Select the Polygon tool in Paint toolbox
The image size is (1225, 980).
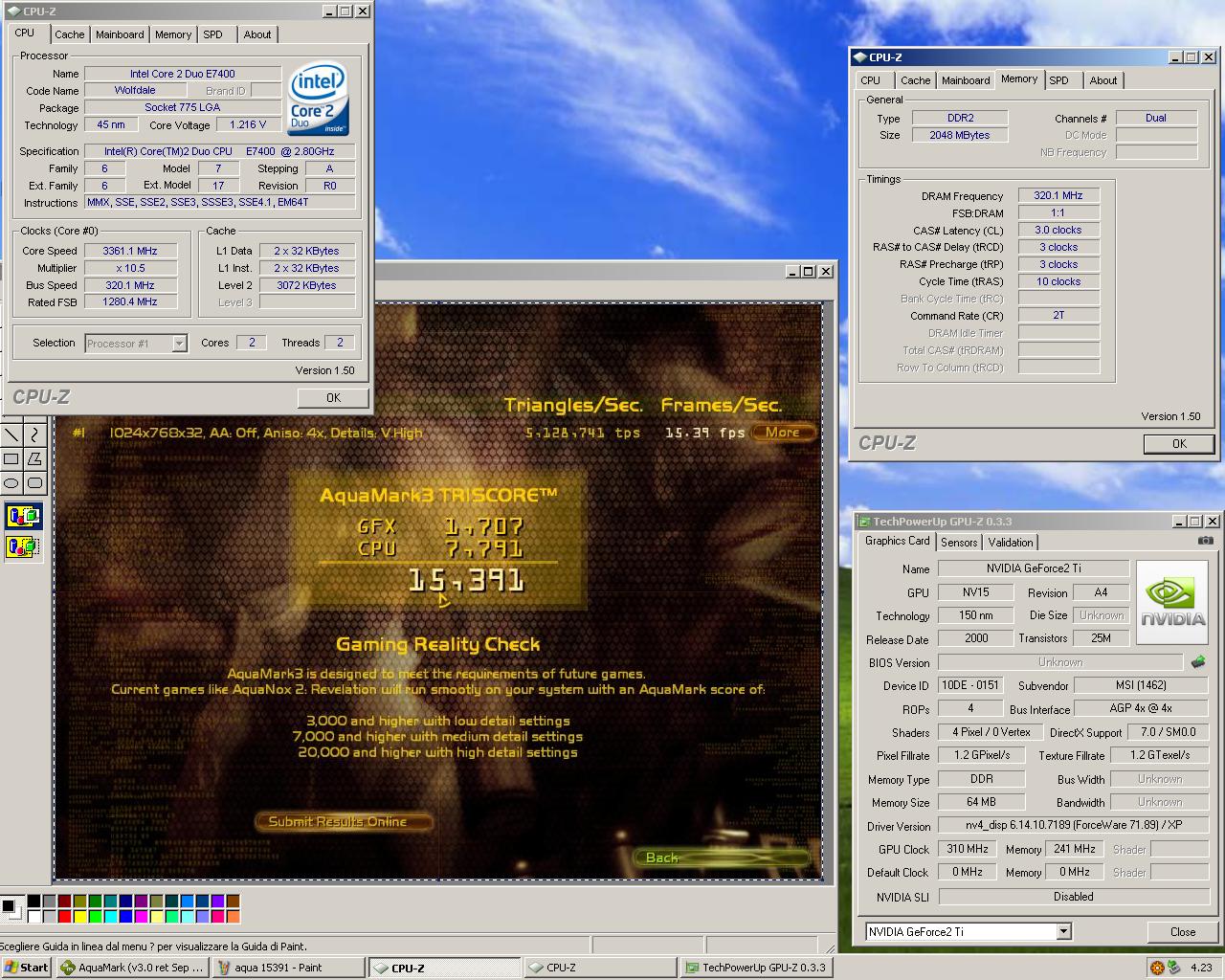[34, 458]
